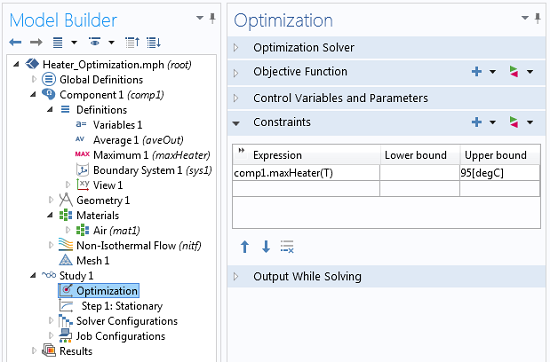Click the Non-Isothermal Flow physics icon
Image resolution: width=550 pixels, height=362 pixels.
(66, 244)
